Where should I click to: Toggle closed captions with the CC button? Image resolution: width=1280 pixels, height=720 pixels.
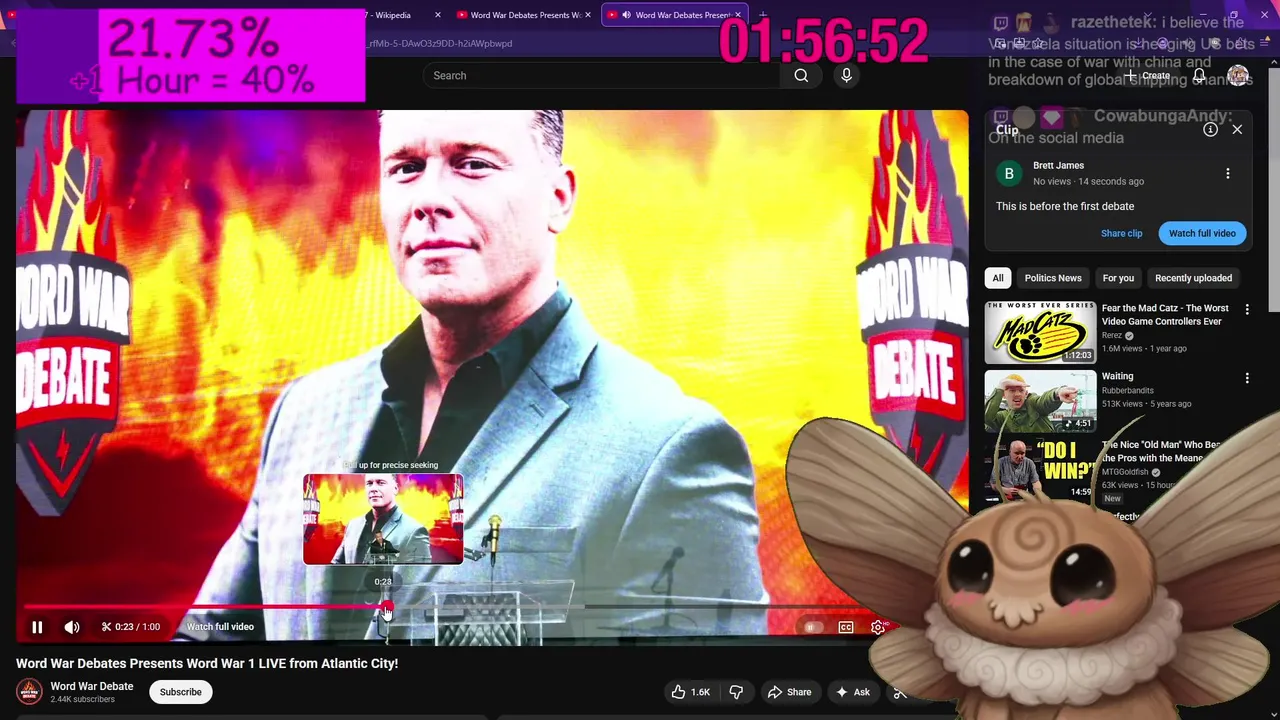point(846,627)
